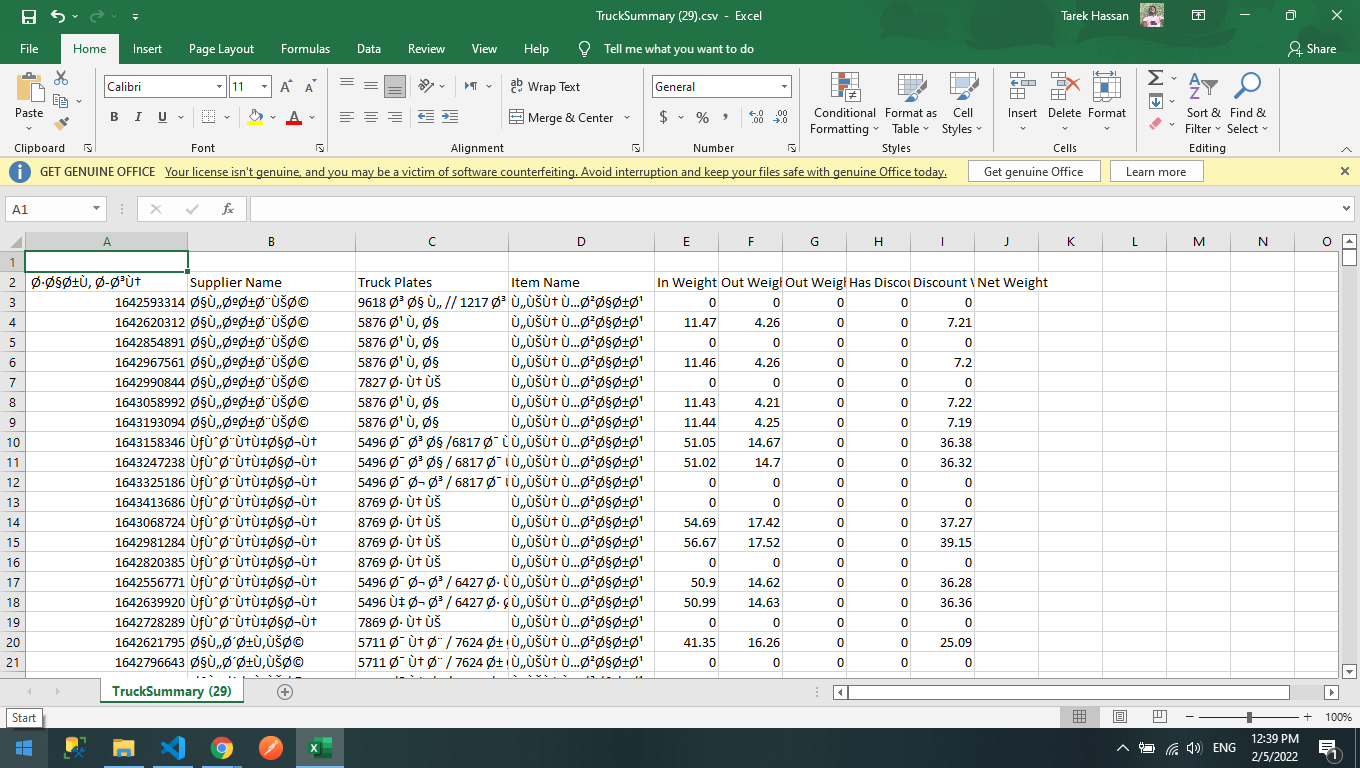The width and height of the screenshot is (1360, 768).
Task: Select cell A1 in the worksheet
Action: point(105,260)
